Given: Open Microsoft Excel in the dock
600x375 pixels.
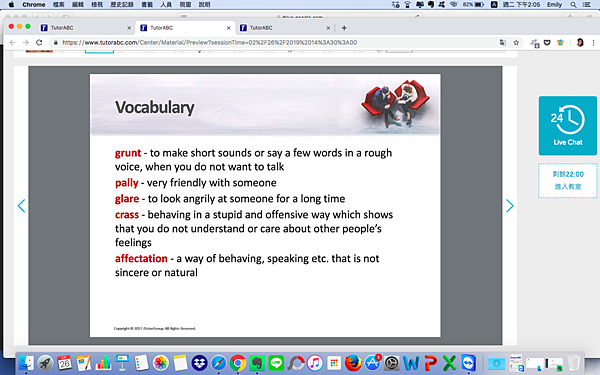Looking at the screenshot, I should pos(450,363).
